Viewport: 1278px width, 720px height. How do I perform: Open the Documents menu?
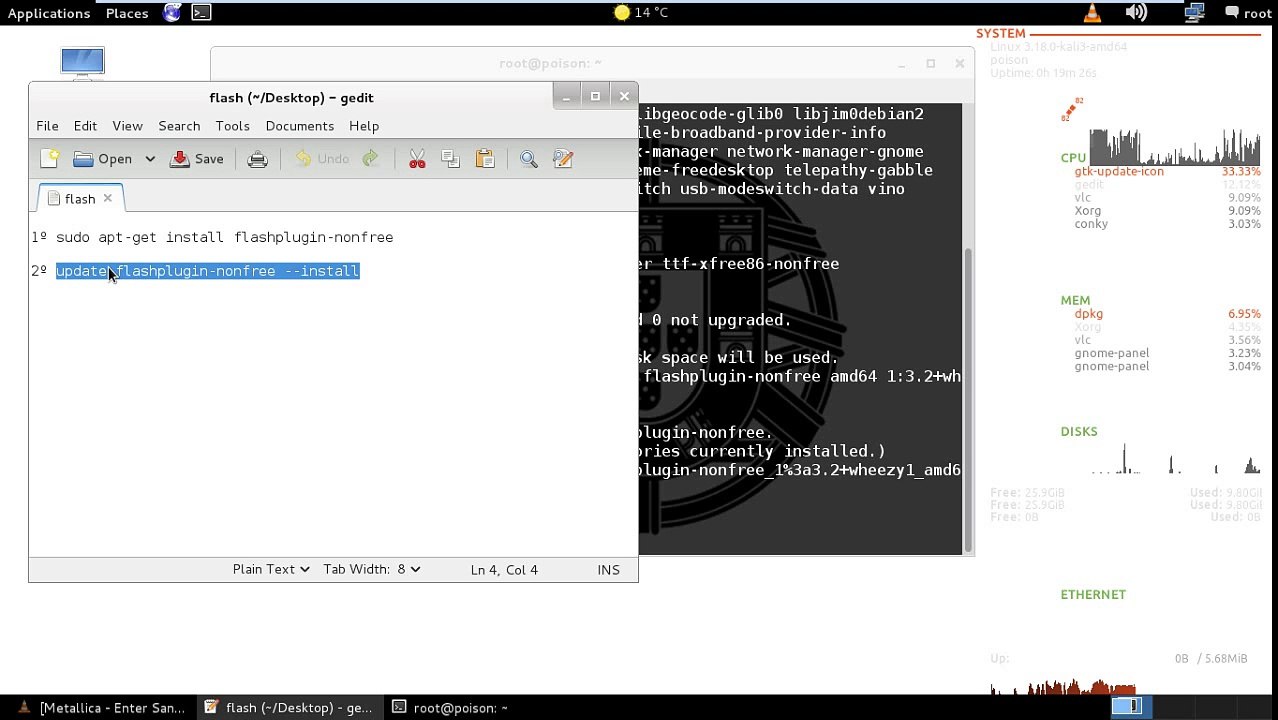coord(300,126)
